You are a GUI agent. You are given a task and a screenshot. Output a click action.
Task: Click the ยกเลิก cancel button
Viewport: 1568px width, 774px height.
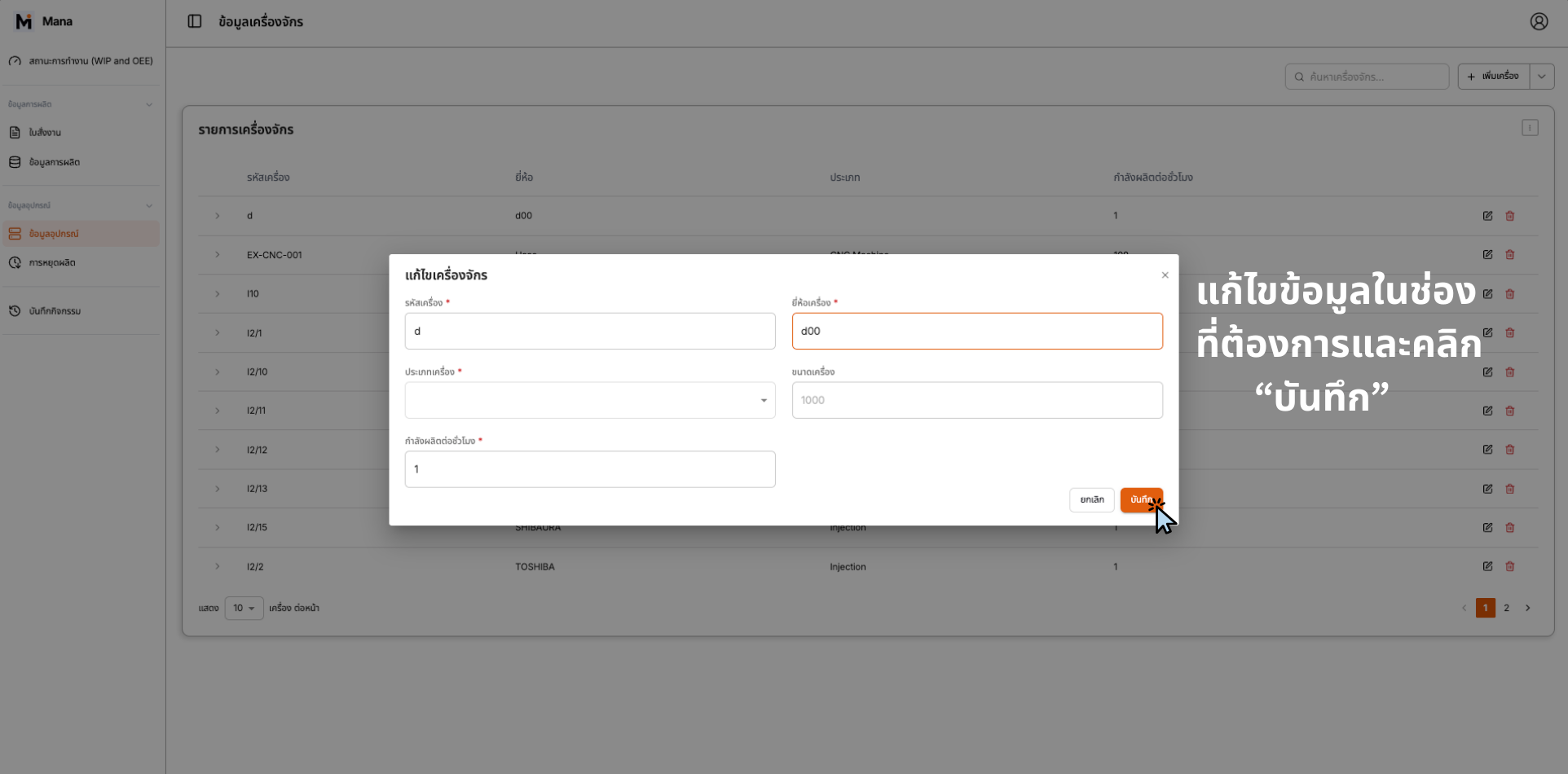(1091, 499)
